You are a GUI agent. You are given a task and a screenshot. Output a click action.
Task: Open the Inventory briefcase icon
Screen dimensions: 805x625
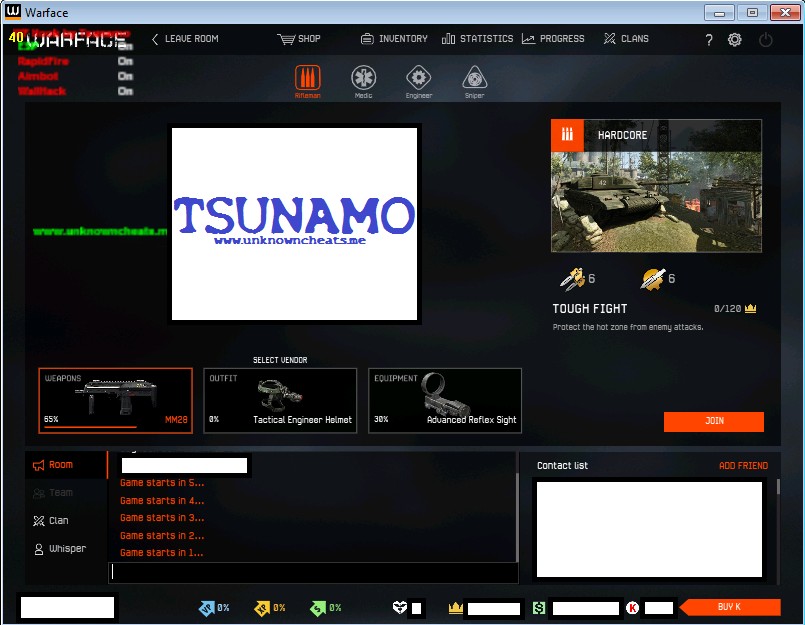click(367, 39)
